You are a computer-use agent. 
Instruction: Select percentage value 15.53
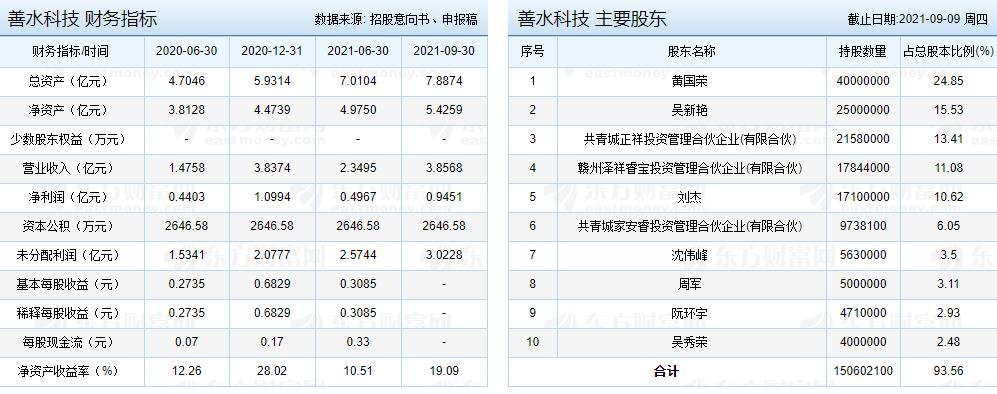(948, 111)
